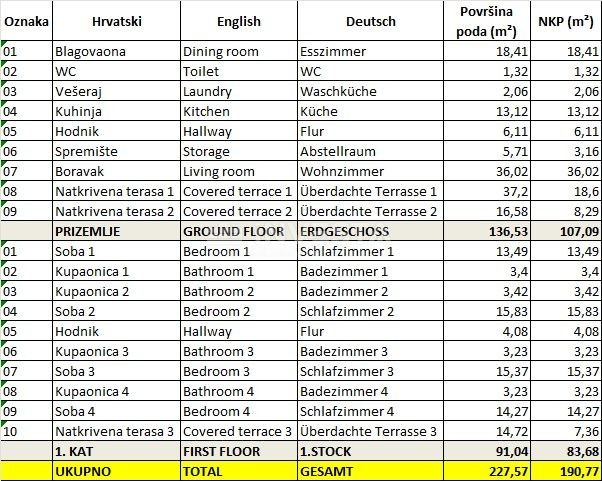Image resolution: width=602 pixels, height=481 pixels.
Task: Select the "Kuhinja" cell
Action: point(81,111)
